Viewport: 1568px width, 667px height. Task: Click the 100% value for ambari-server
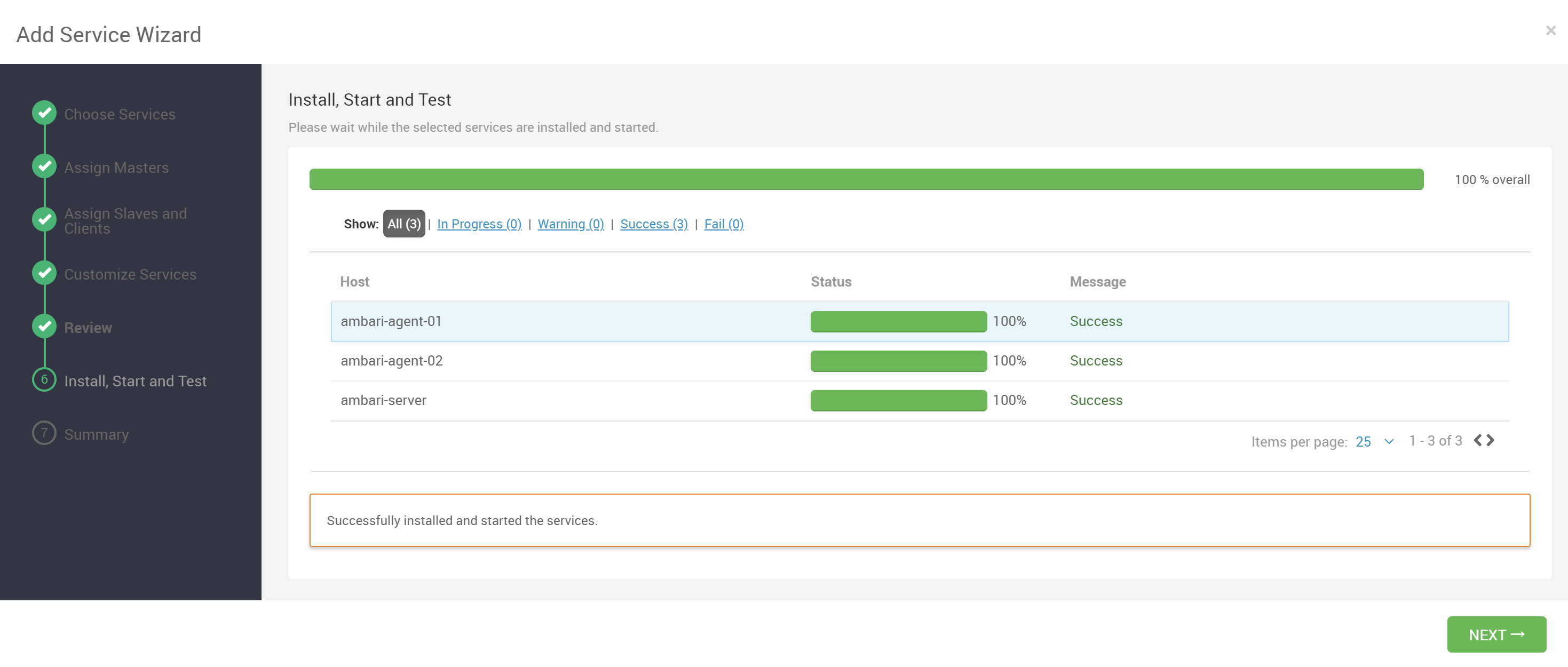[x=1009, y=400]
